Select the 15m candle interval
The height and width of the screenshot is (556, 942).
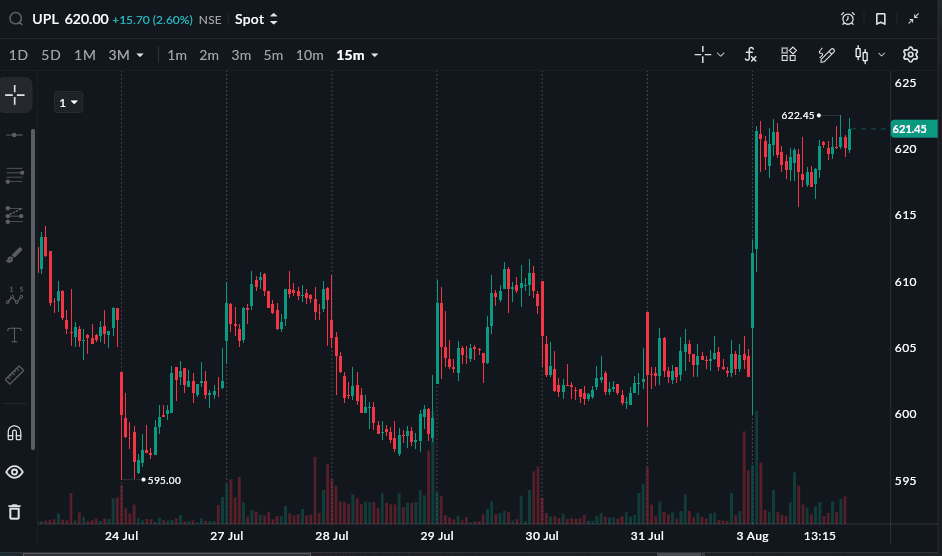point(350,55)
